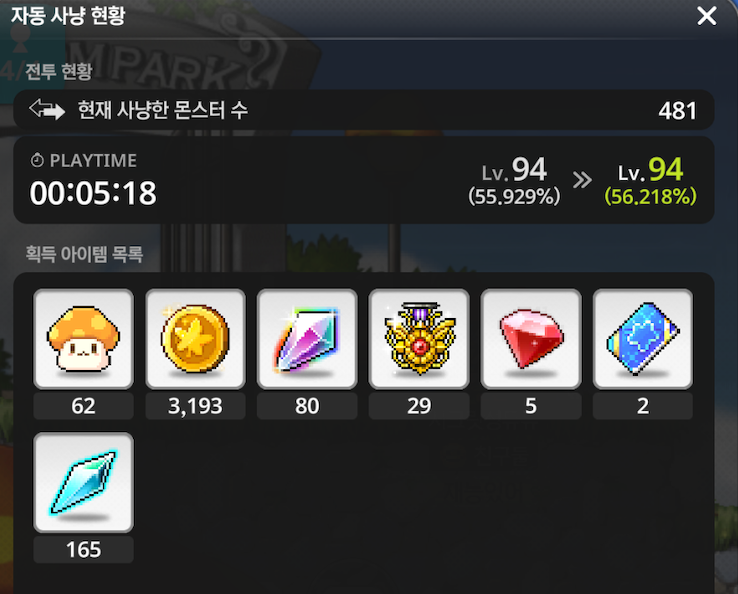Click the 3,193 coin quantity label
This screenshot has height=594, width=738.
(x=195, y=406)
